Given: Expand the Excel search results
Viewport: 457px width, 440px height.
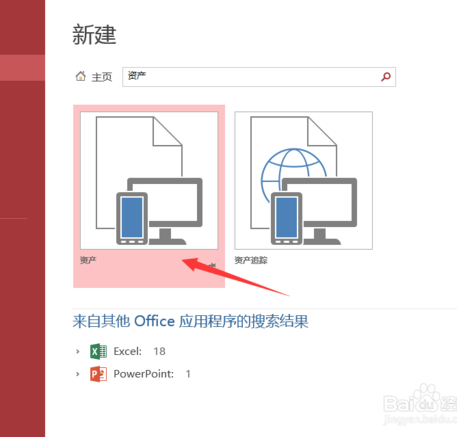Looking at the screenshot, I should (x=78, y=351).
